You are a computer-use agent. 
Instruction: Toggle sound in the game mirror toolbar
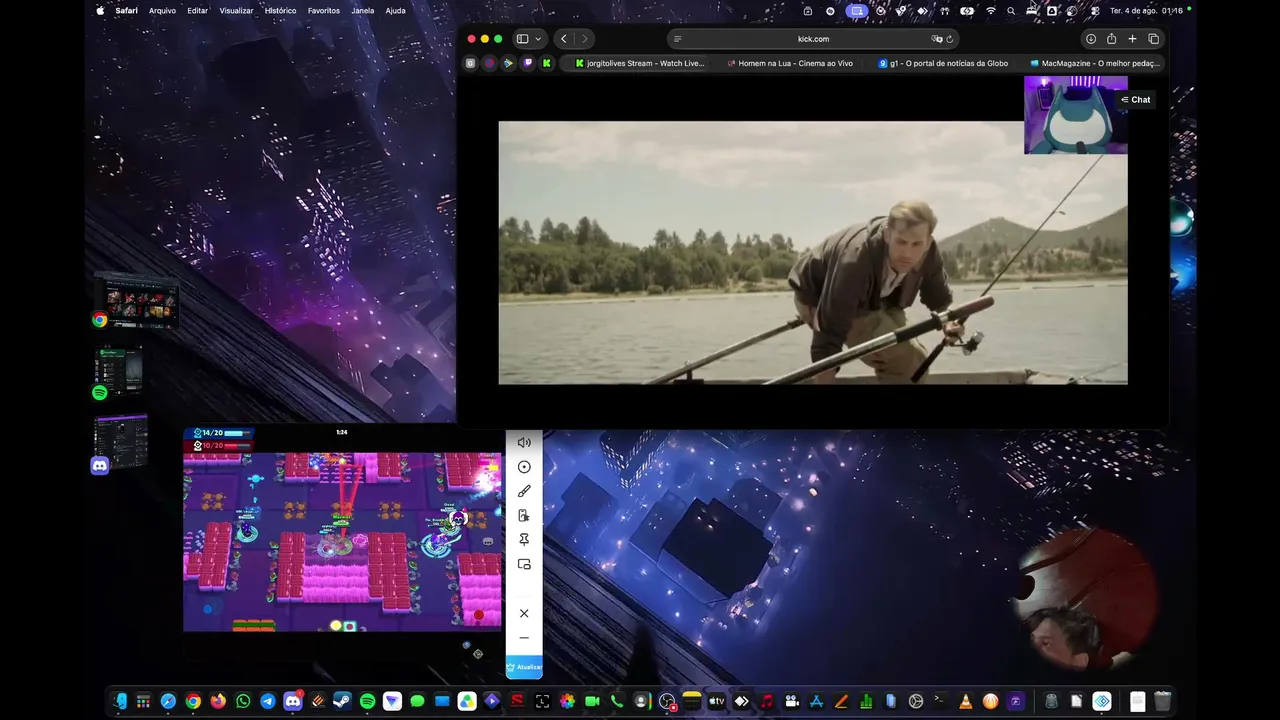point(524,443)
